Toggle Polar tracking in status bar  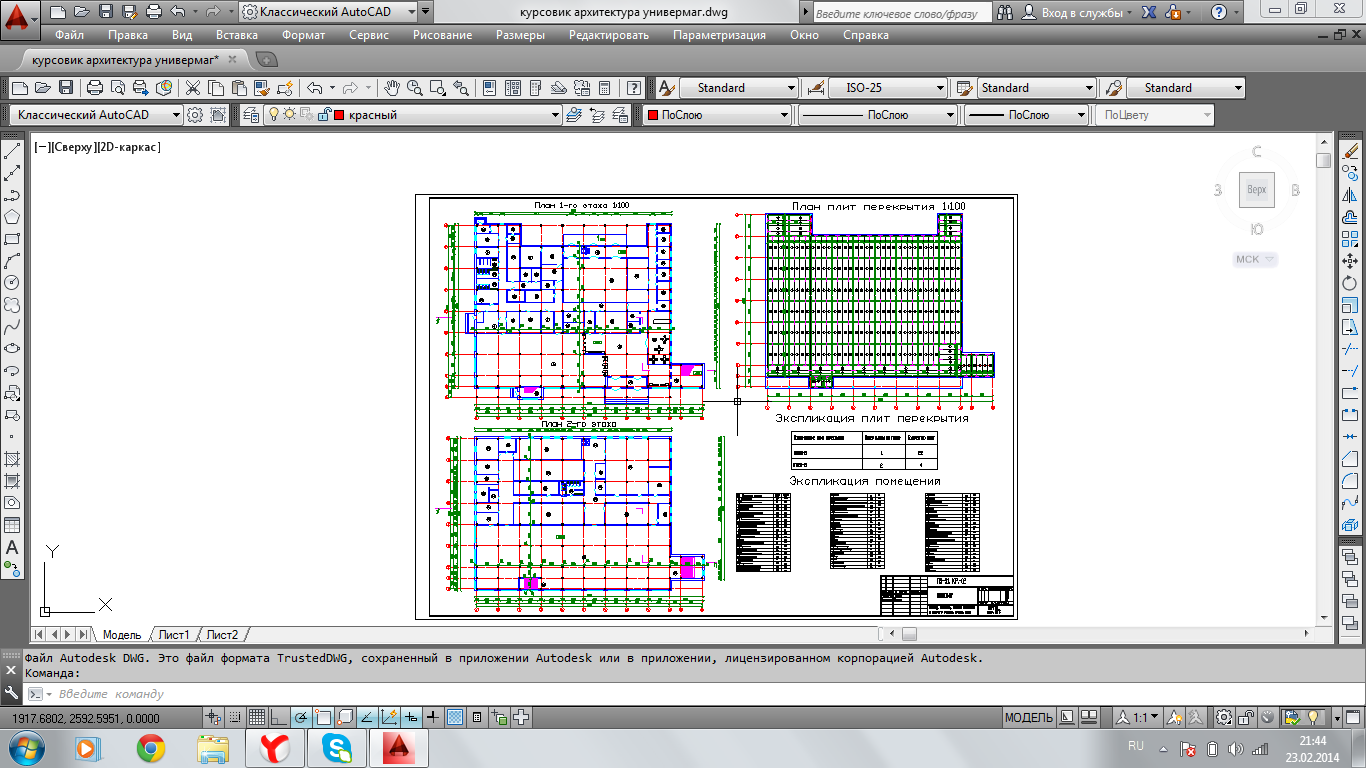[301, 717]
